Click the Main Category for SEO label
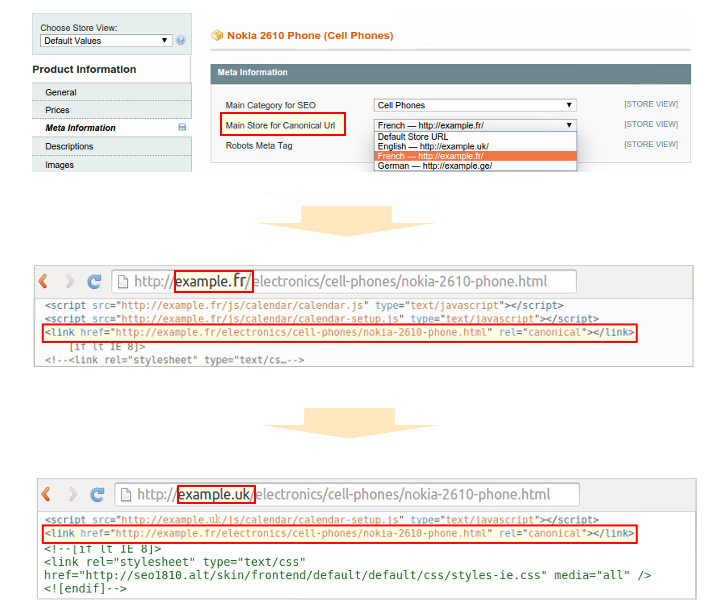 coord(270,105)
